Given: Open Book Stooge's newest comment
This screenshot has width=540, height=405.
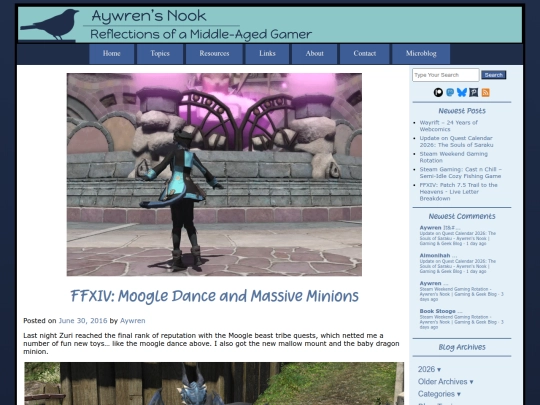Looking at the screenshot, I should click(461, 319).
